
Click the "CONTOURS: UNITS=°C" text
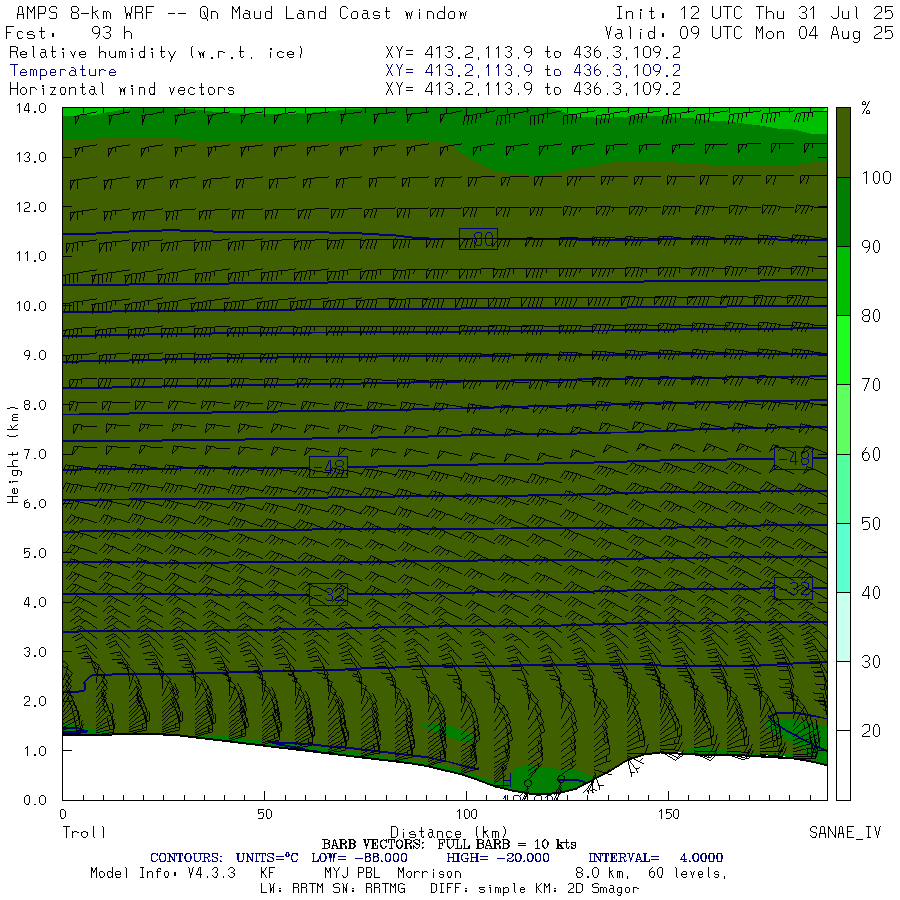coord(224,858)
